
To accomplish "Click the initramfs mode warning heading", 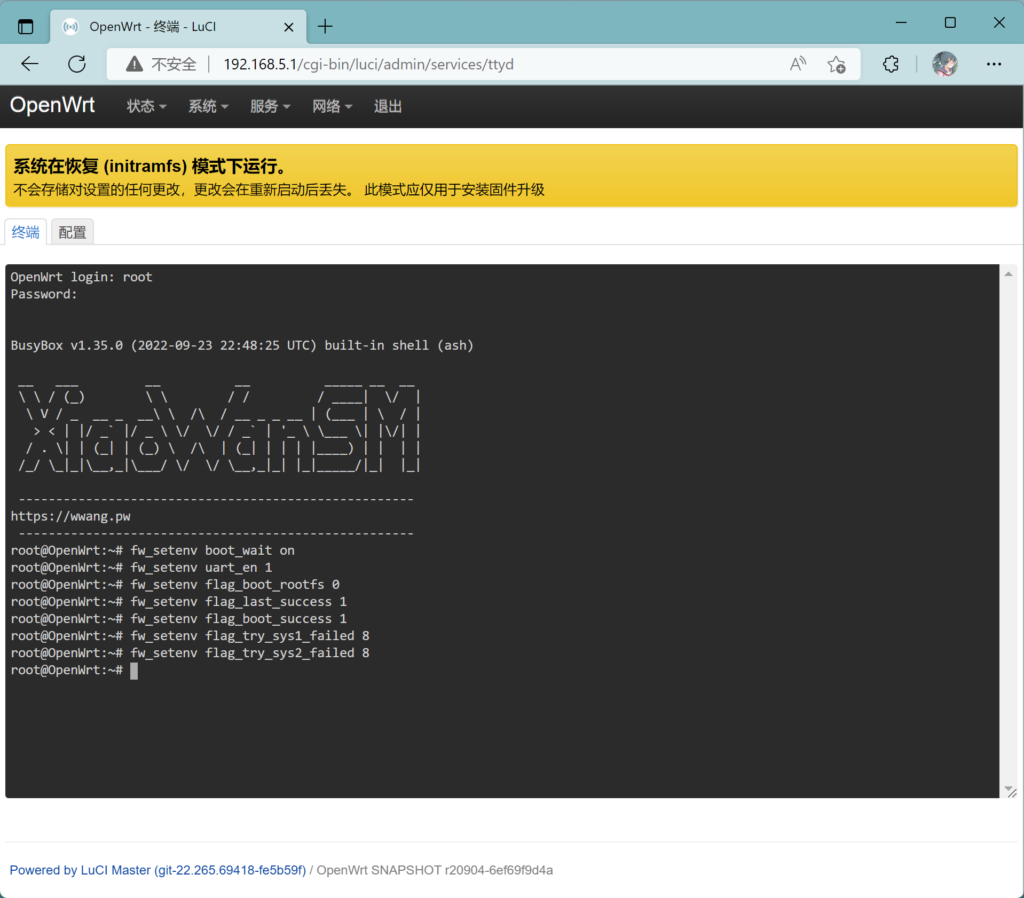I will pyautogui.click(x=150, y=166).
